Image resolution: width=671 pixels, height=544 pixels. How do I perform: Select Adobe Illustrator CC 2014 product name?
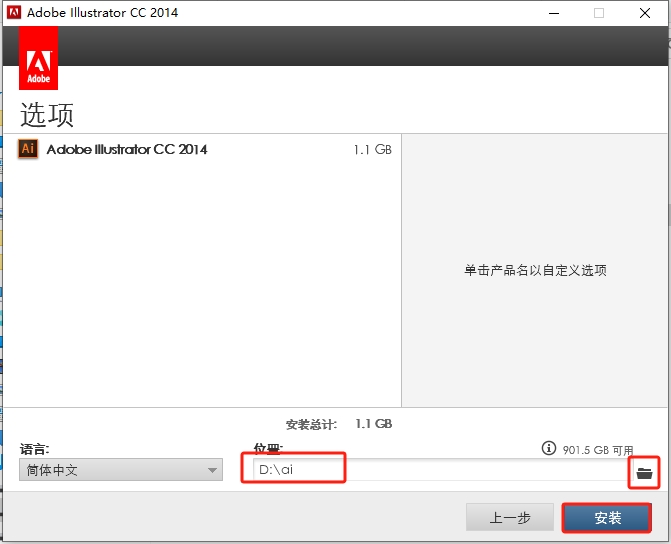point(127,149)
